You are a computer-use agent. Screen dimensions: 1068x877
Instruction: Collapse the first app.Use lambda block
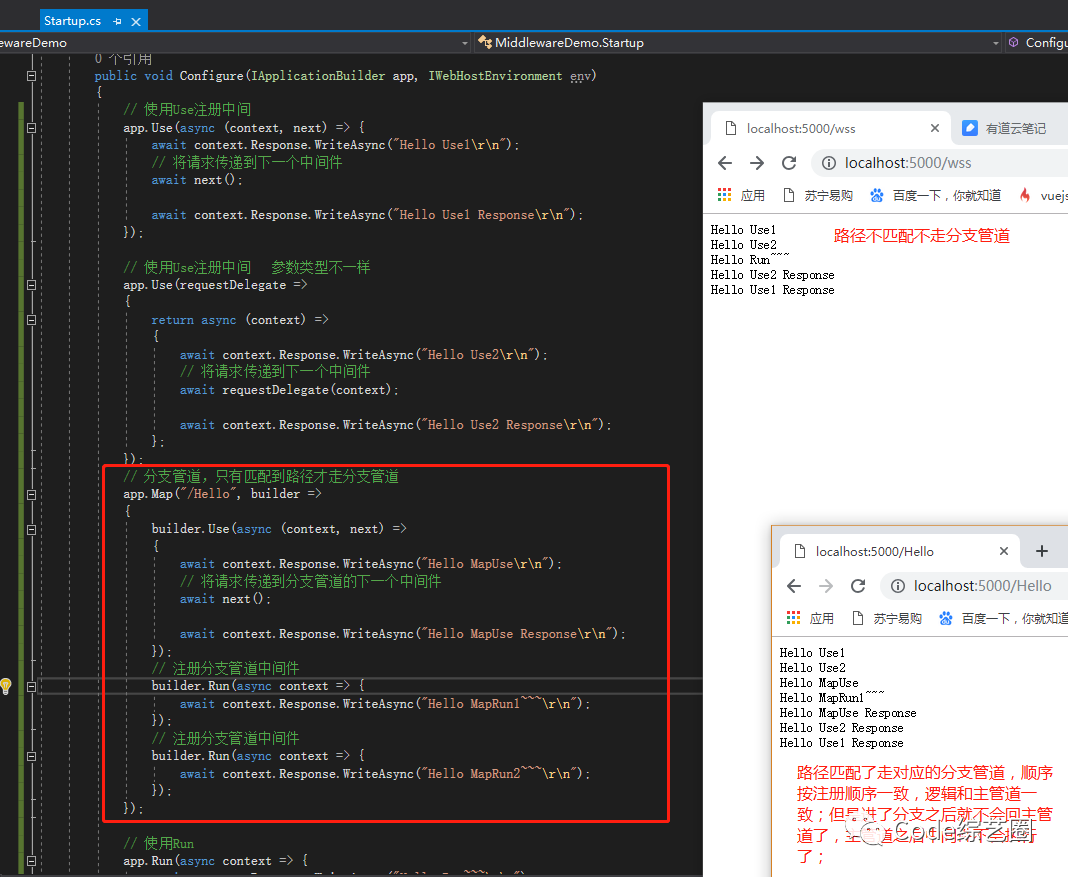point(31,128)
